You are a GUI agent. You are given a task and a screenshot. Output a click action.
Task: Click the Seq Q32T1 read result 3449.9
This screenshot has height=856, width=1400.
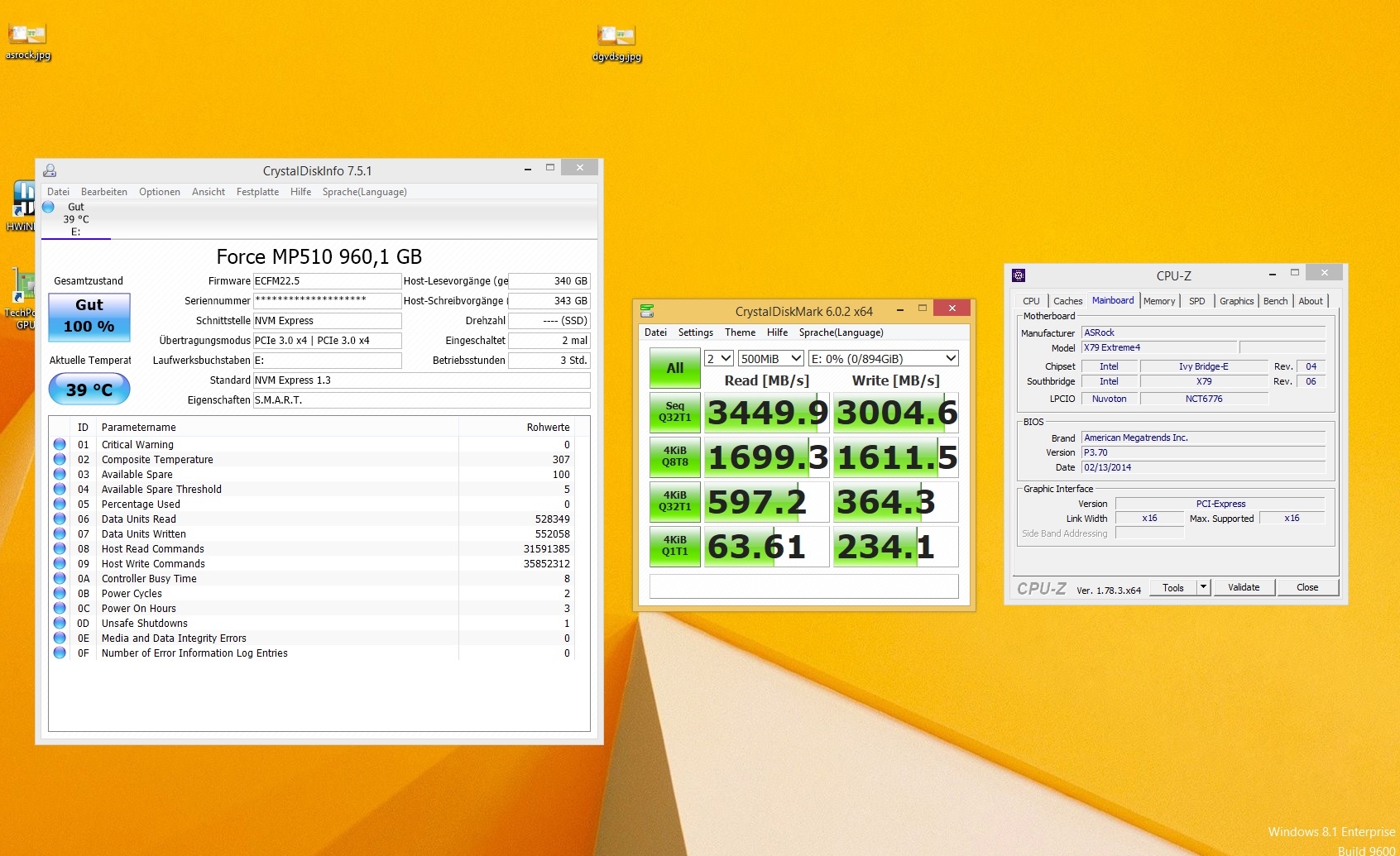pyautogui.click(x=766, y=412)
